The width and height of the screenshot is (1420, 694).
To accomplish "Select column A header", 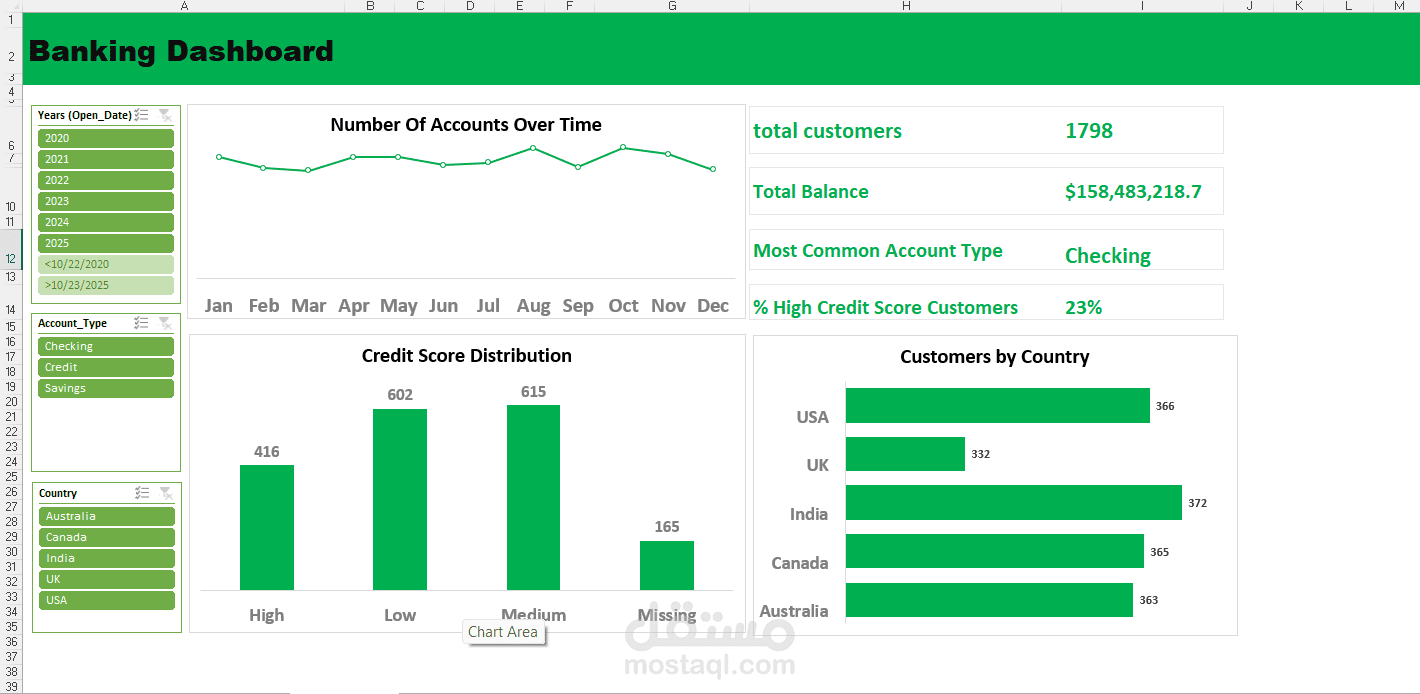I will (x=184, y=6).
